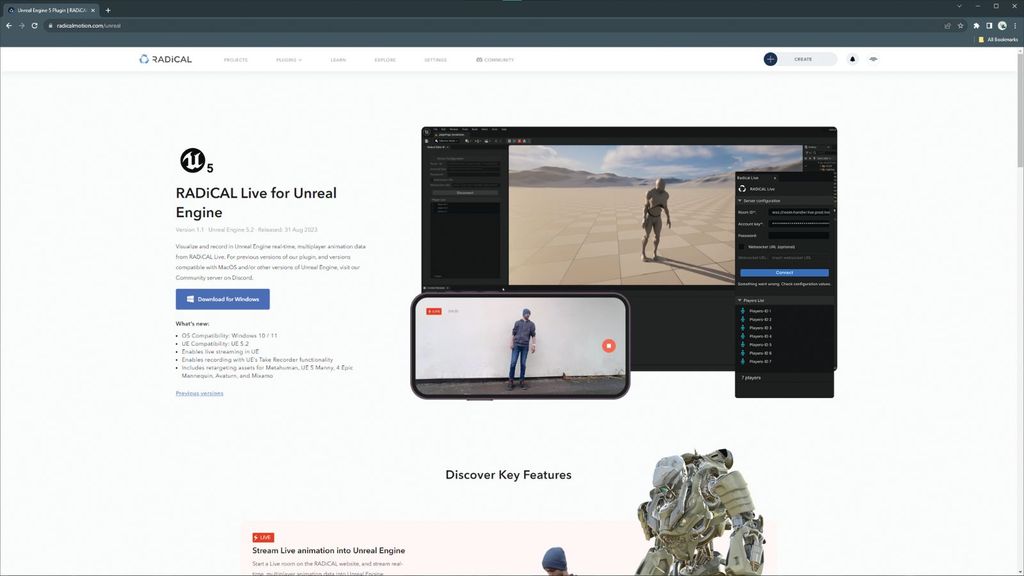
Task: Click the blue plus icon beside Create
Action: pos(770,59)
